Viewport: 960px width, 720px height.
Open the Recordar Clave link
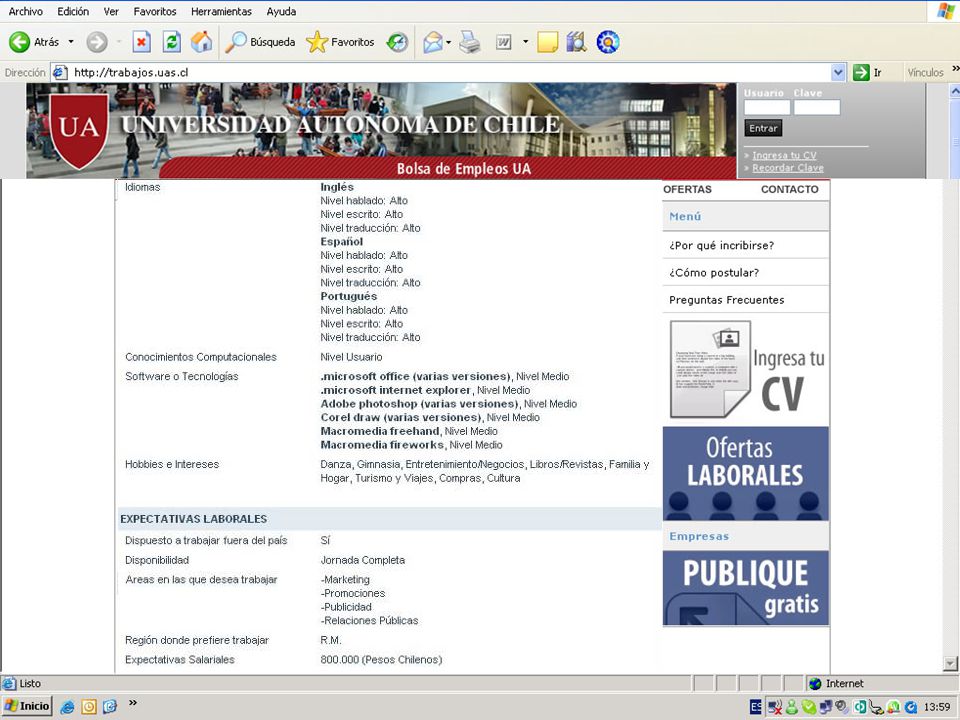tap(788, 168)
